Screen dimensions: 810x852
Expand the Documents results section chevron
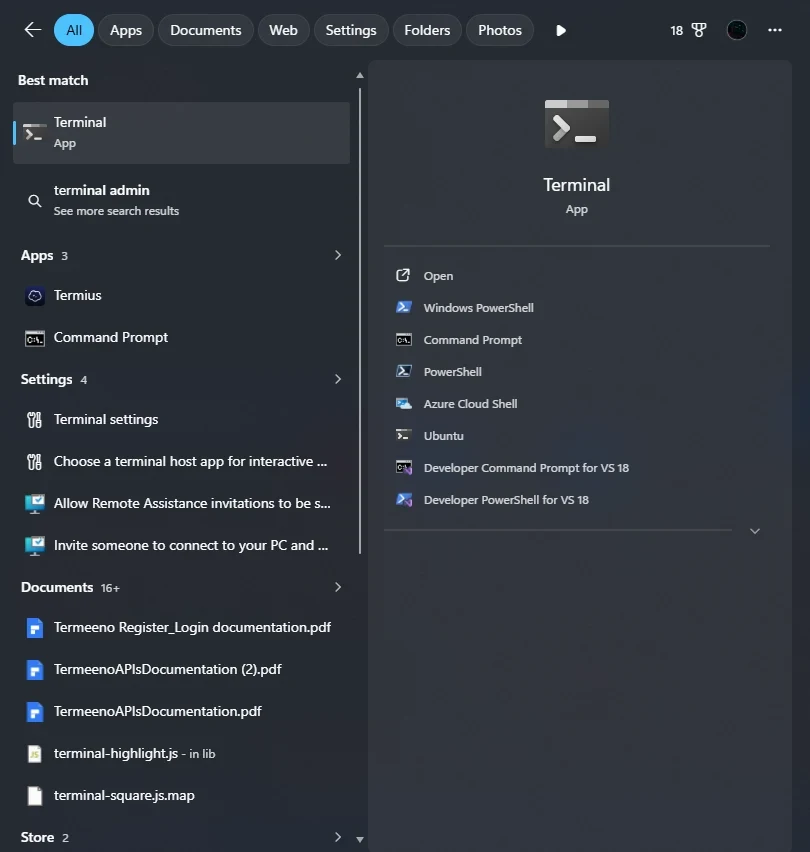coord(338,587)
